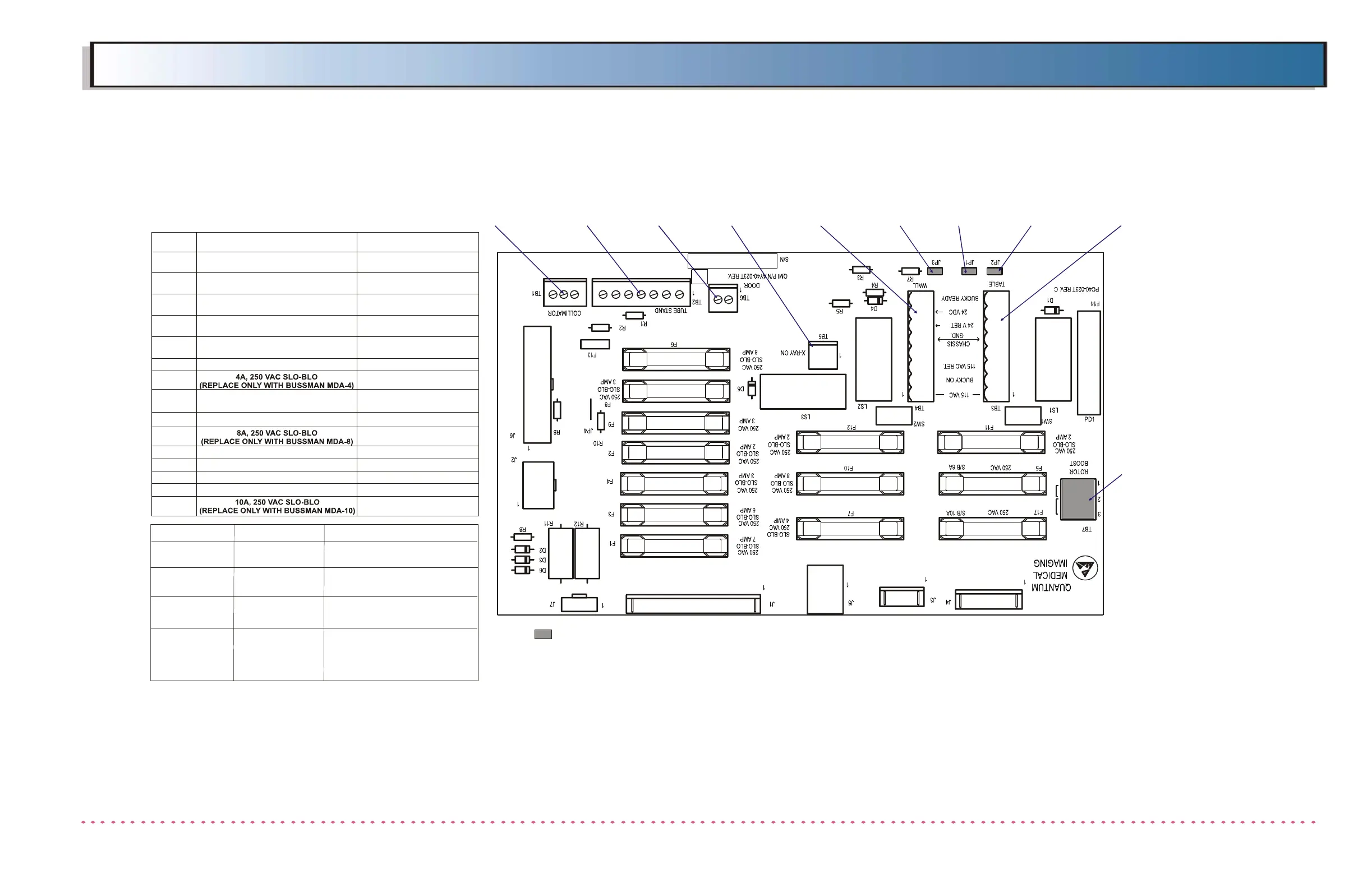Click the TB1 collimator terminal block
The height and width of the screenshot is (888, 1372).
pos(564,294)
